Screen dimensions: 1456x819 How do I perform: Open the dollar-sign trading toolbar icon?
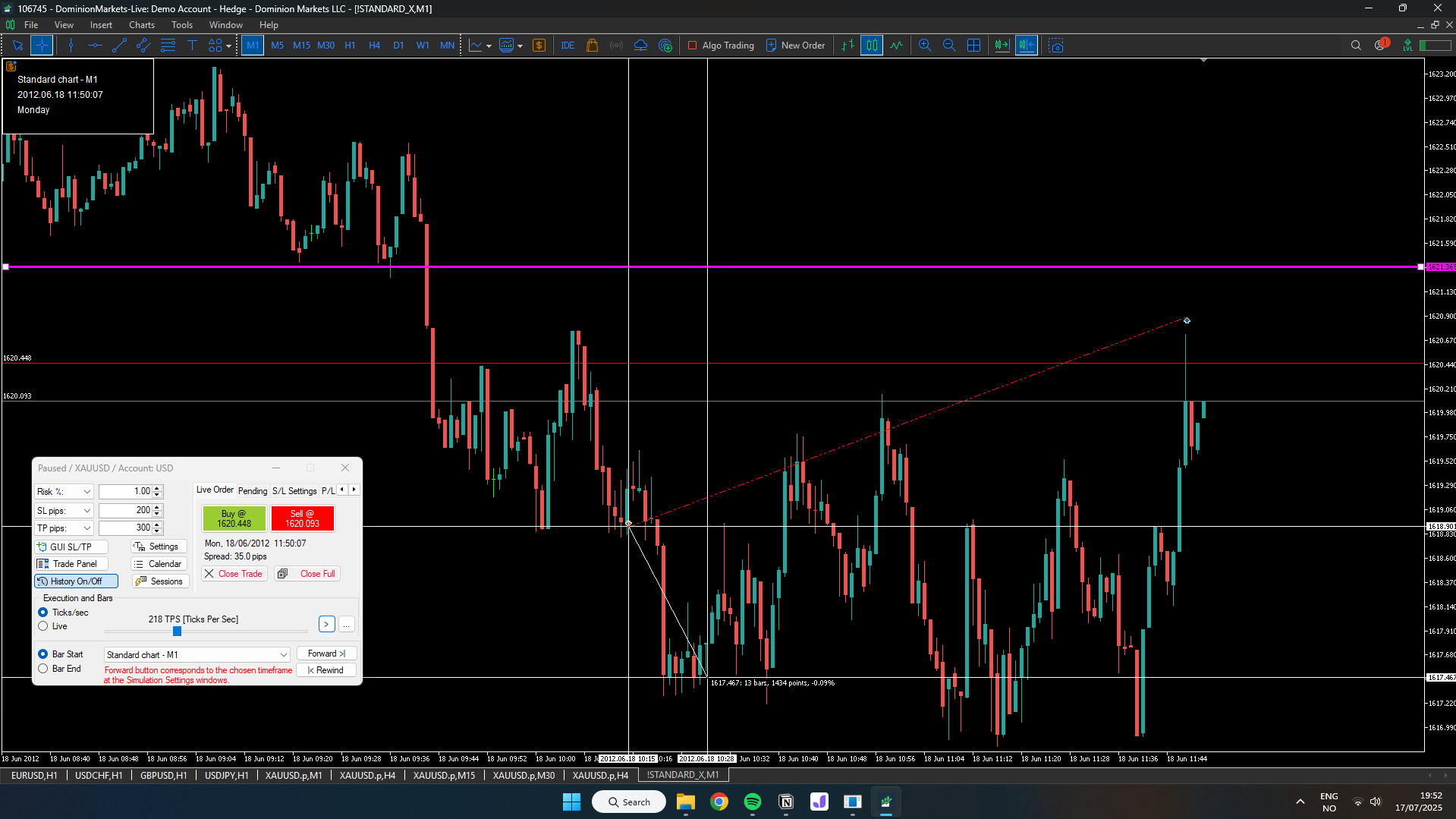click(539, 46)
